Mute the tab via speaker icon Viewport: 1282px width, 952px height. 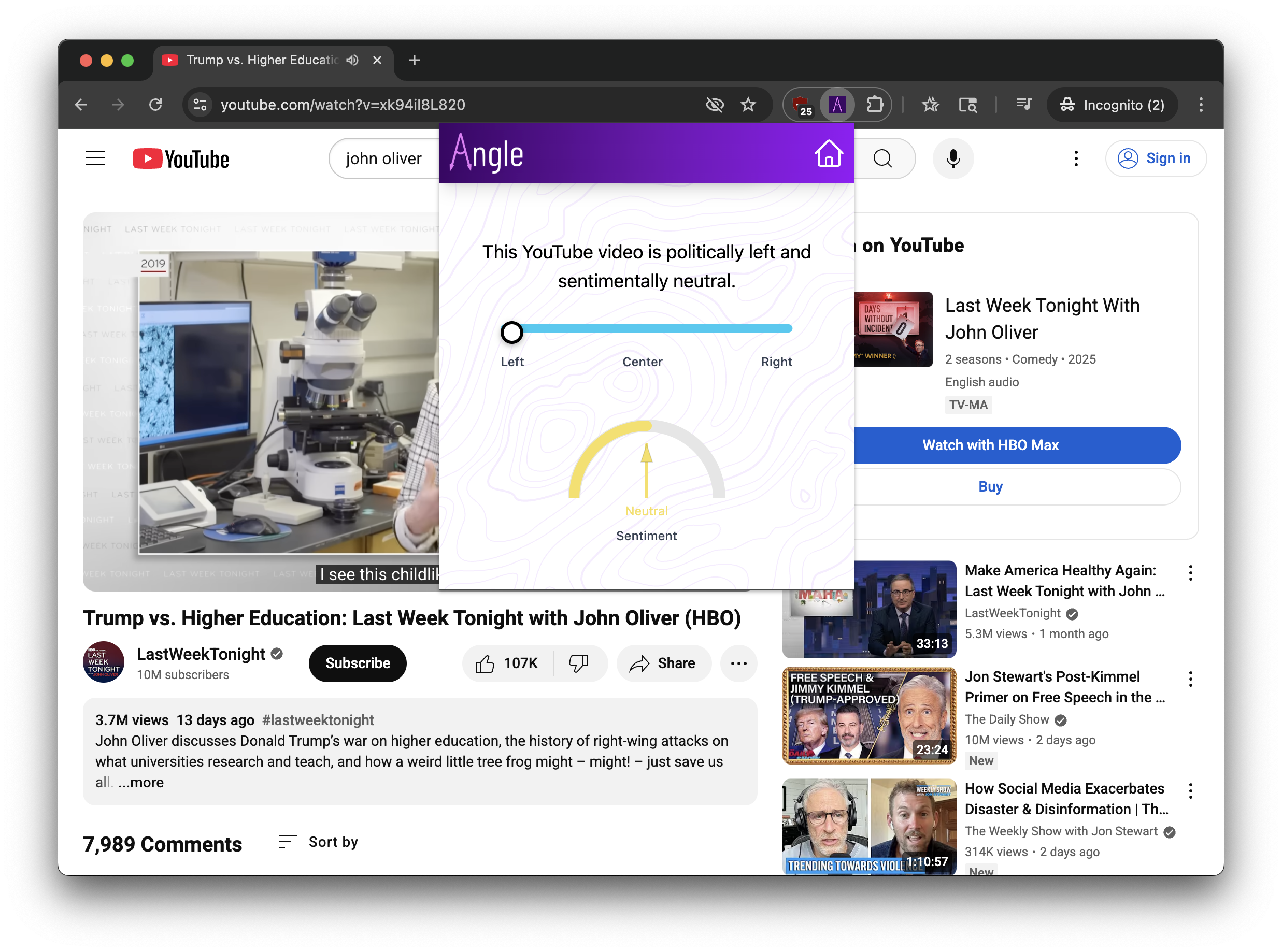tap(352, 60)
